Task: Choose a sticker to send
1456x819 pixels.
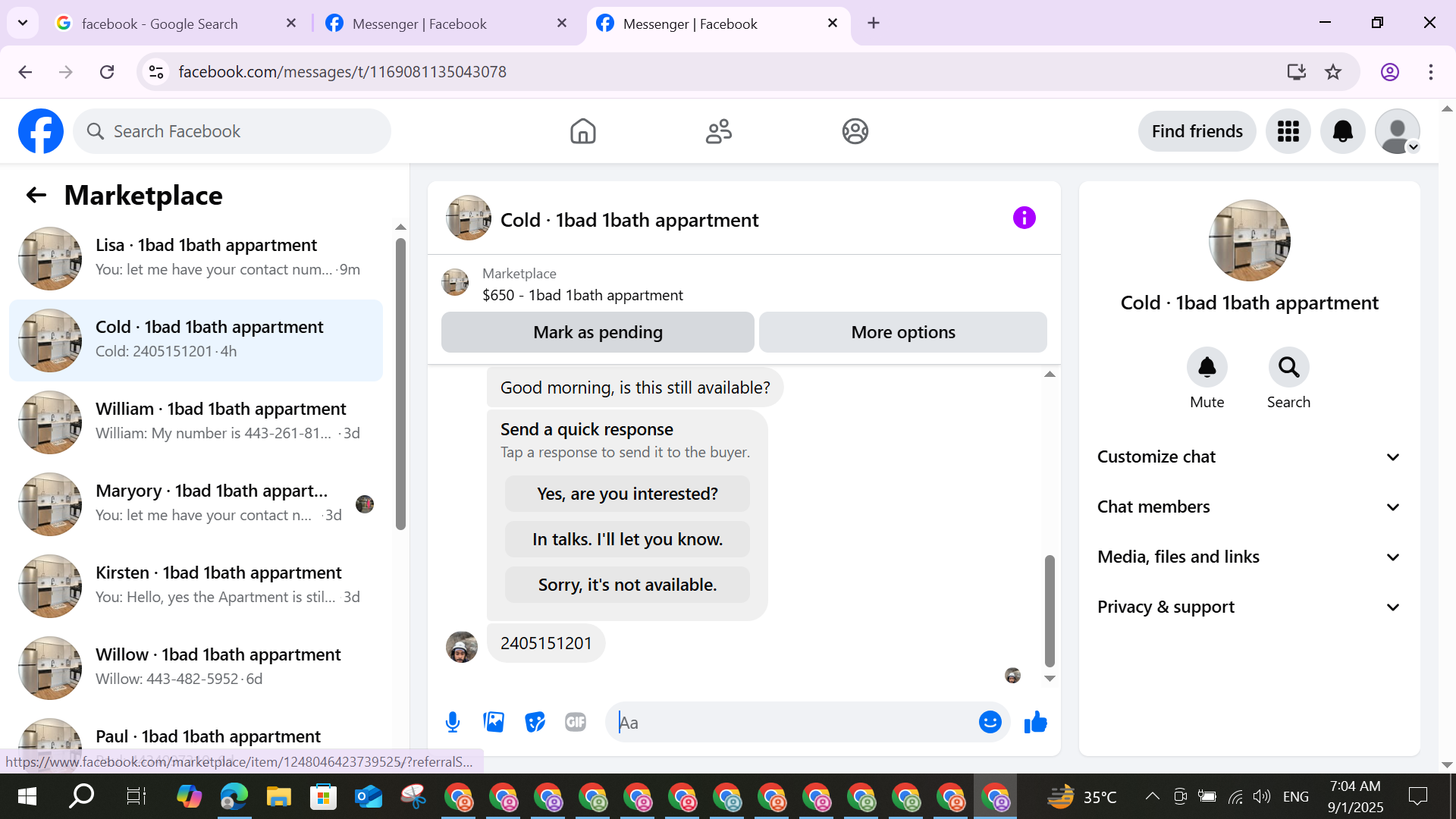Action: (535, 723)
